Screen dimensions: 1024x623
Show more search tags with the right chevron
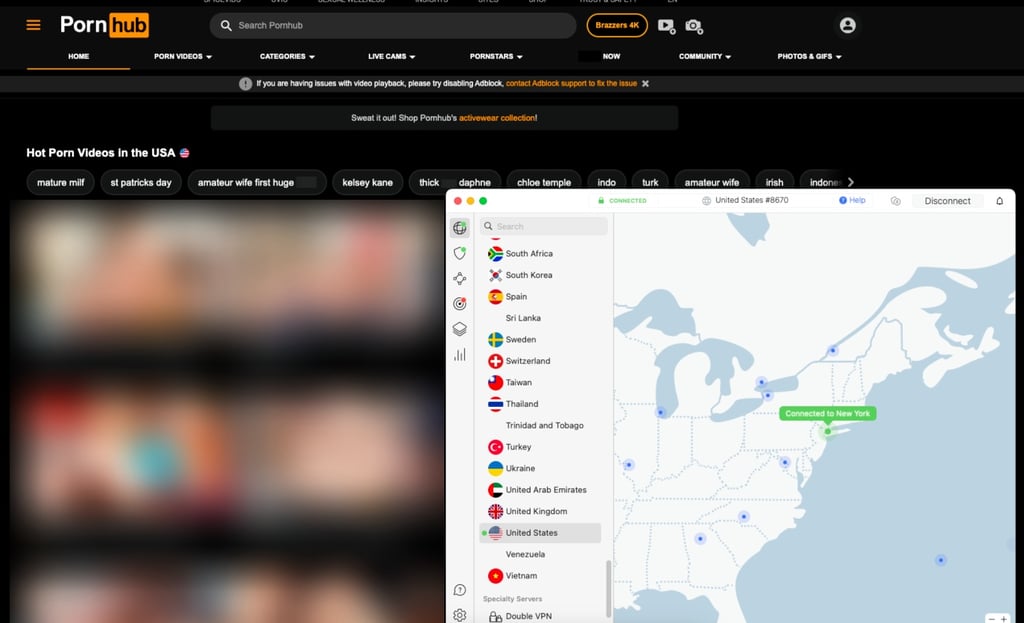(850, 182)
